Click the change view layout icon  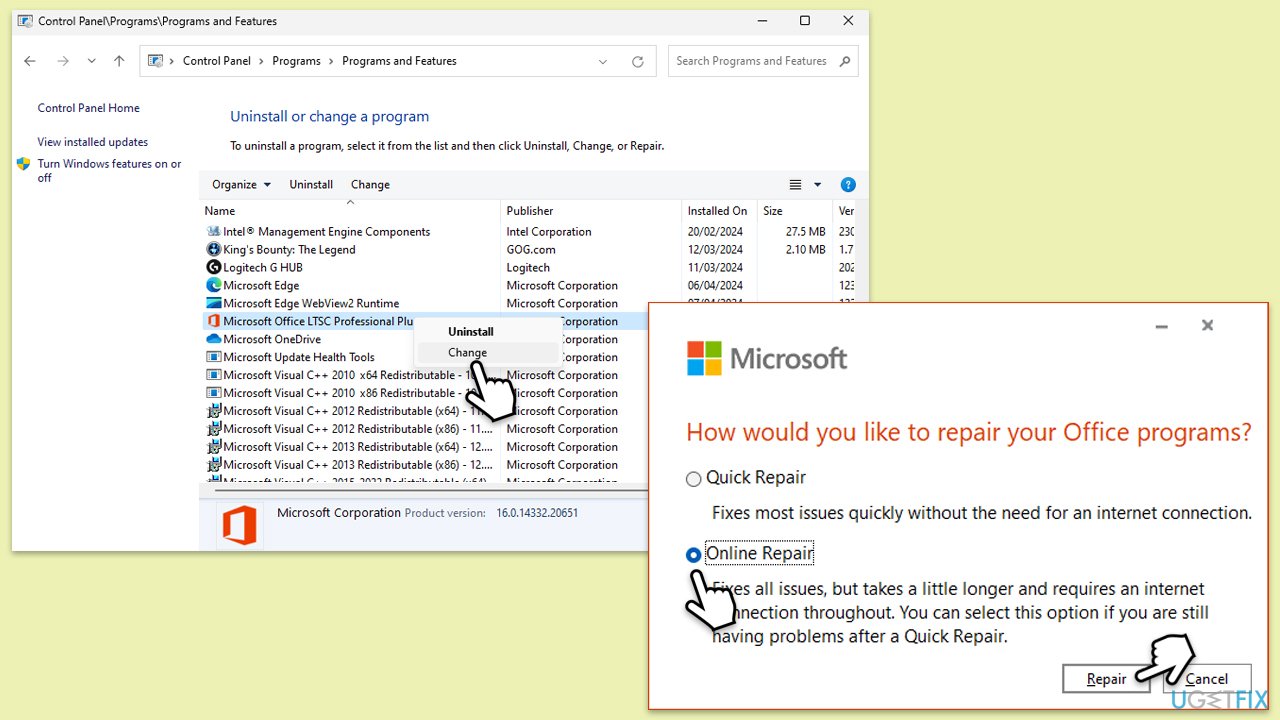pos(796,185)
